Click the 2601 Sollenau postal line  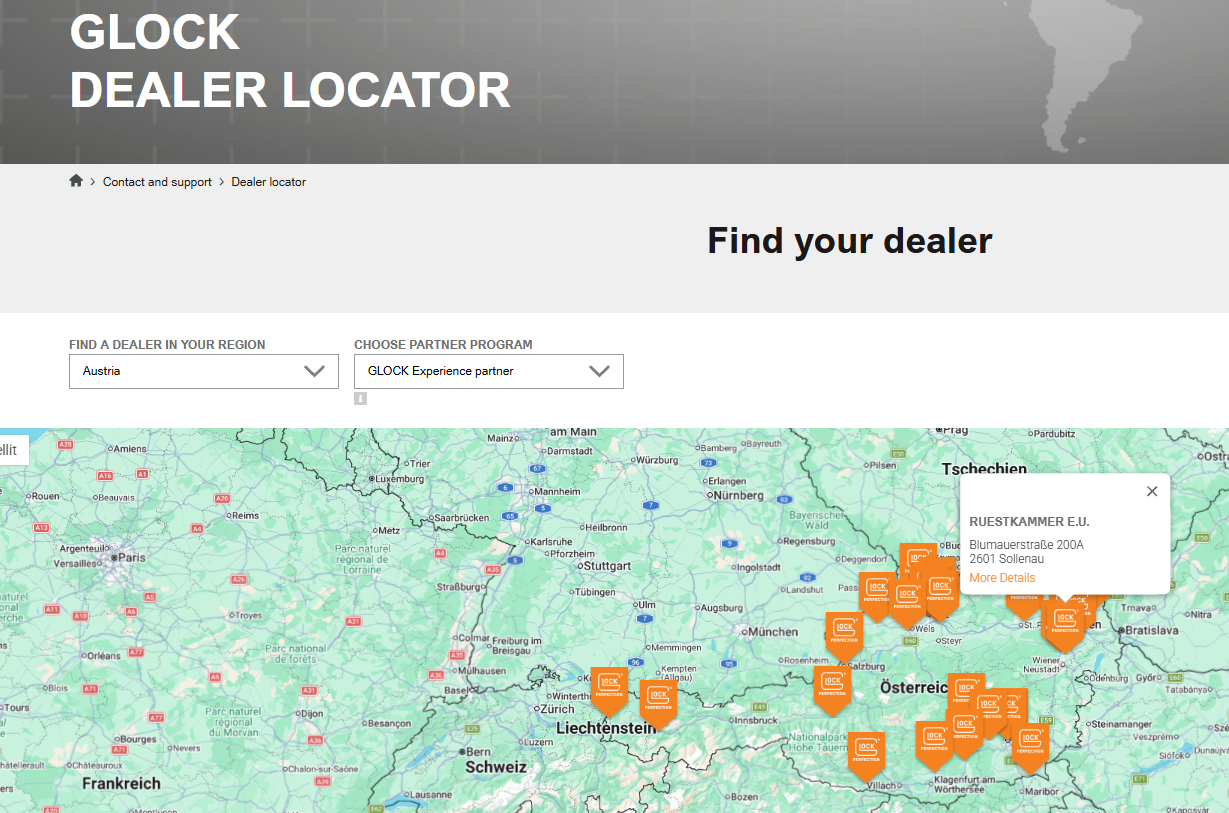[1006, 559]
